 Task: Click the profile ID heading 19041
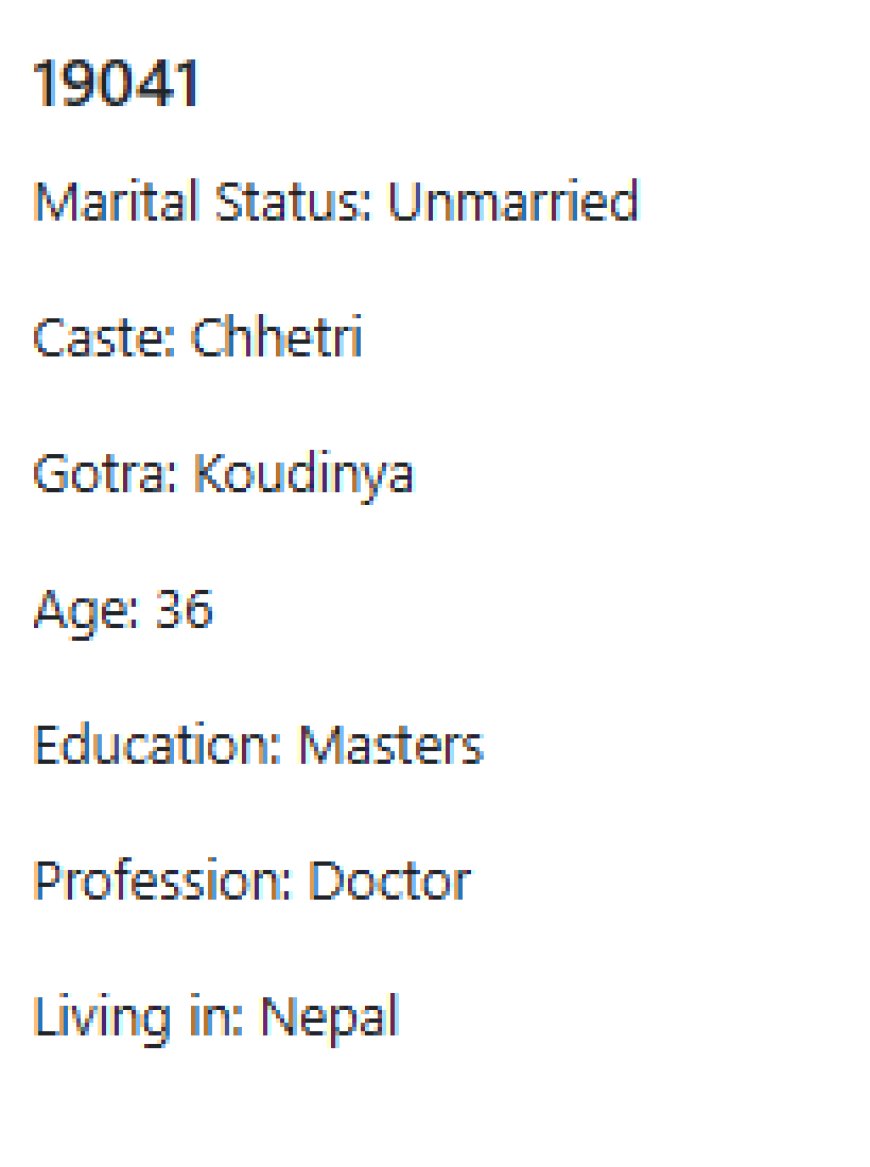tap(117, 84)
